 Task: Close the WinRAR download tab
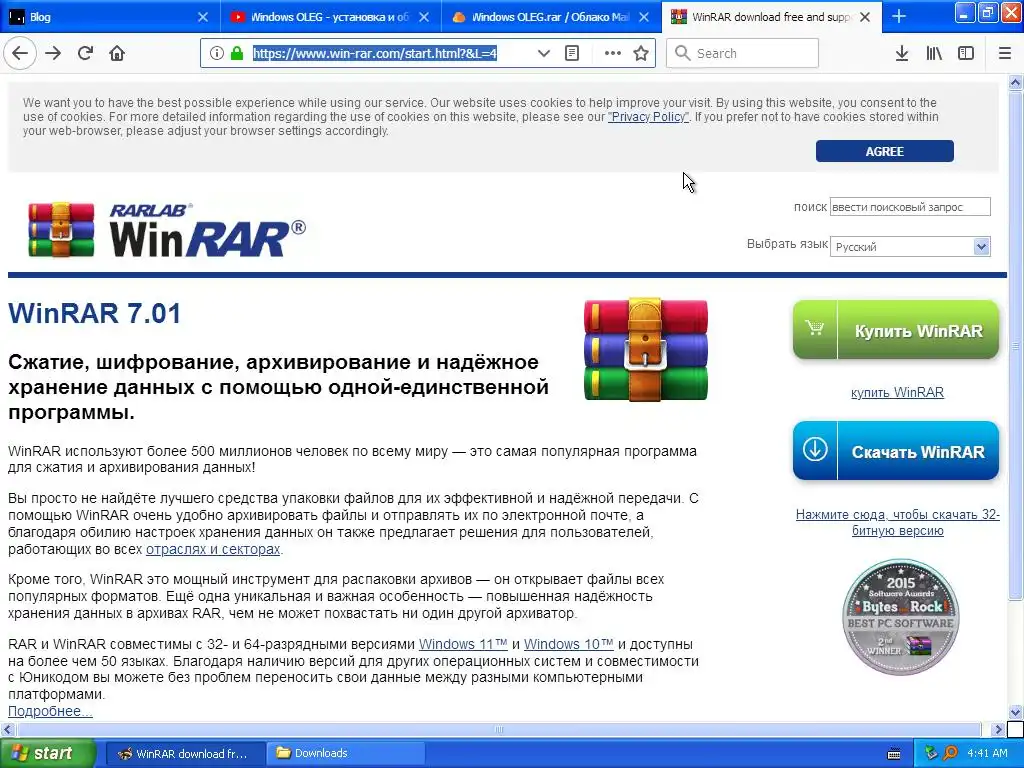click(x=865, y=17)
